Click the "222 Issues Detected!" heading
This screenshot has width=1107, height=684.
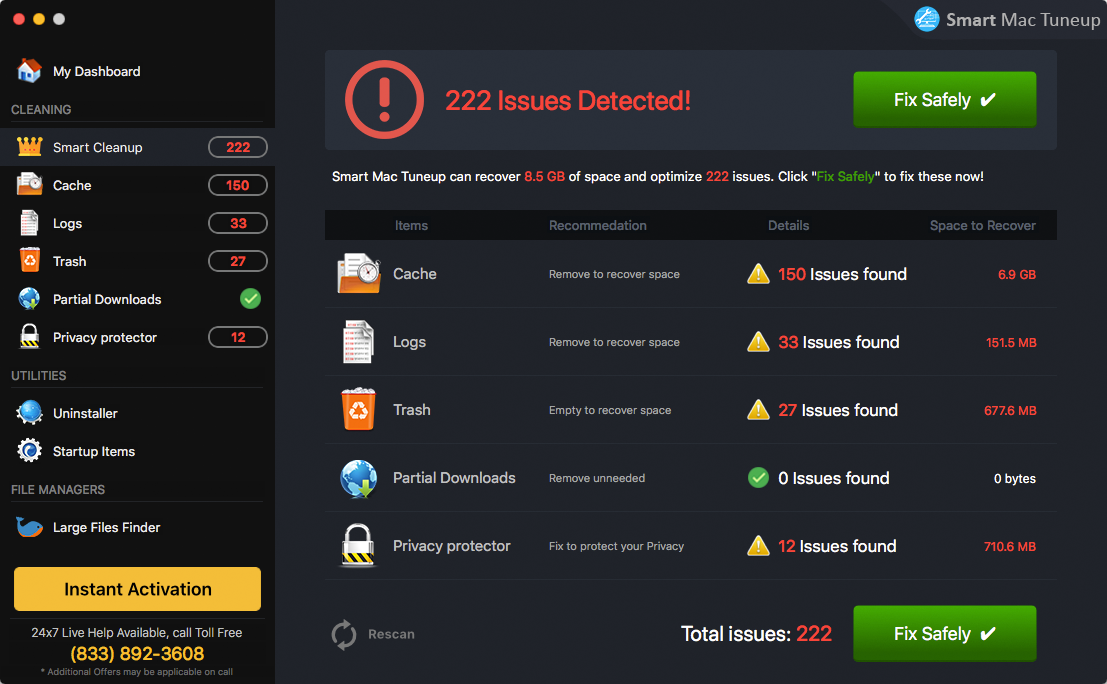click(568, 100)
